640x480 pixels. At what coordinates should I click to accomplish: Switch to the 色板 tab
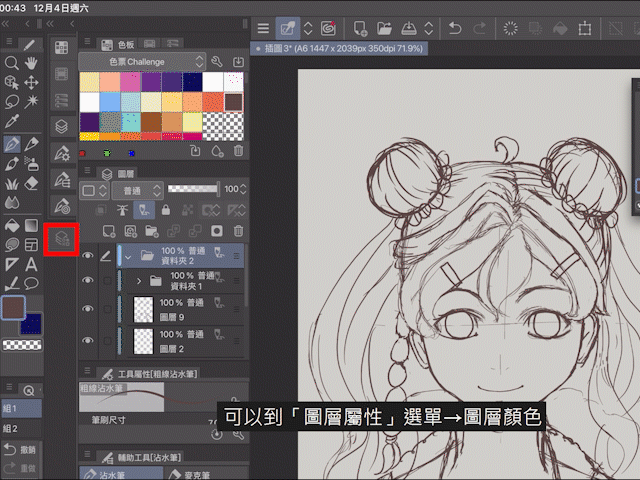[x=118, y=45]
